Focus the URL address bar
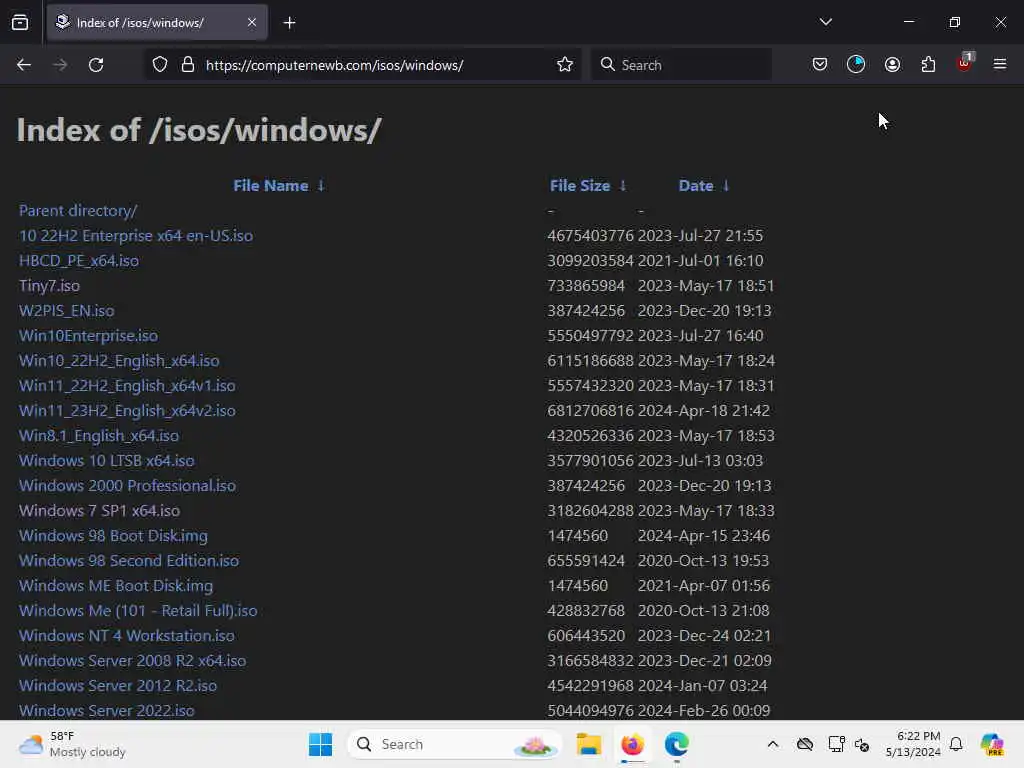Viewport: 1024px width, 768px height. coord(362,65)
